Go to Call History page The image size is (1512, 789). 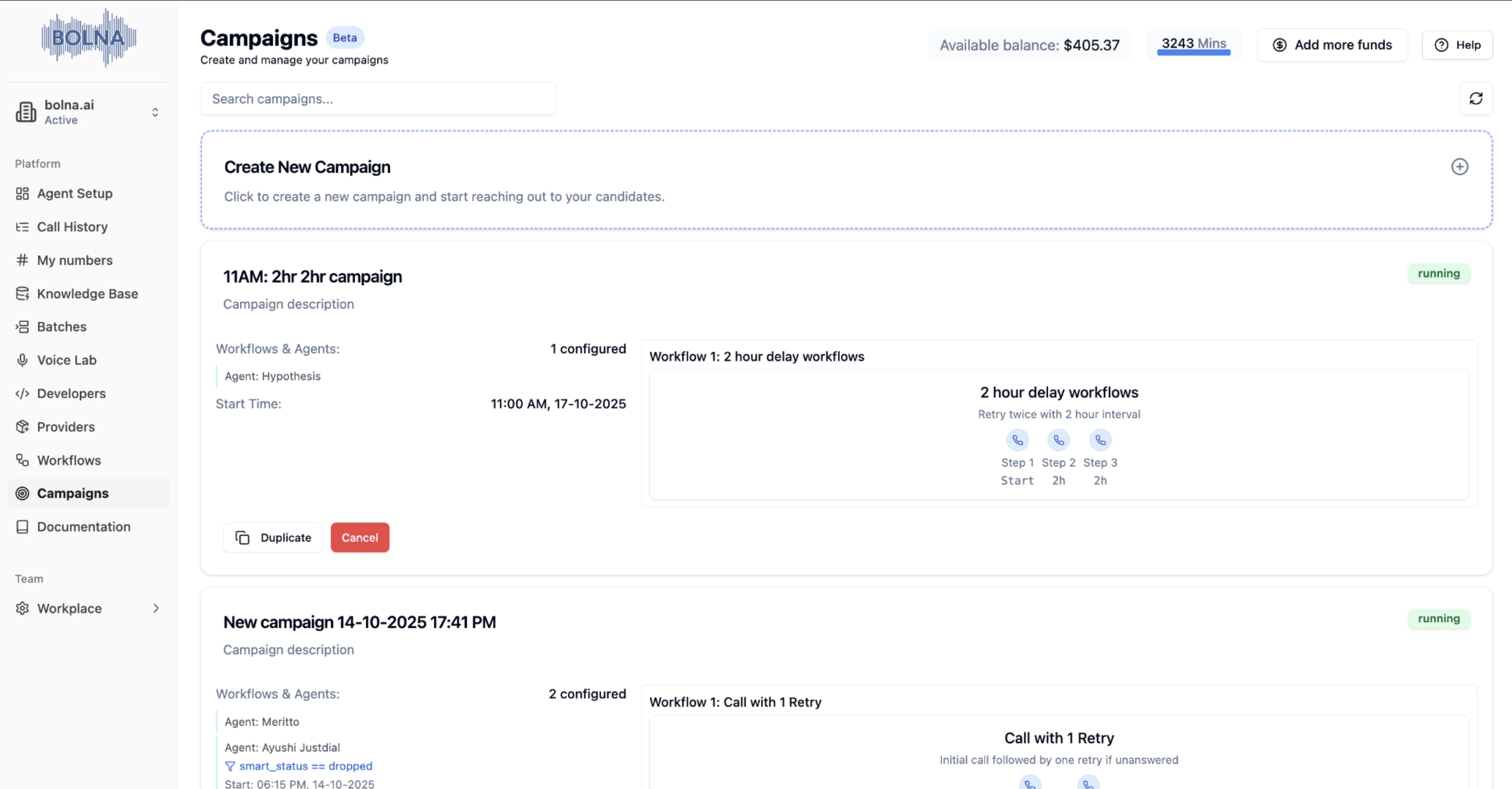[72, 227]
